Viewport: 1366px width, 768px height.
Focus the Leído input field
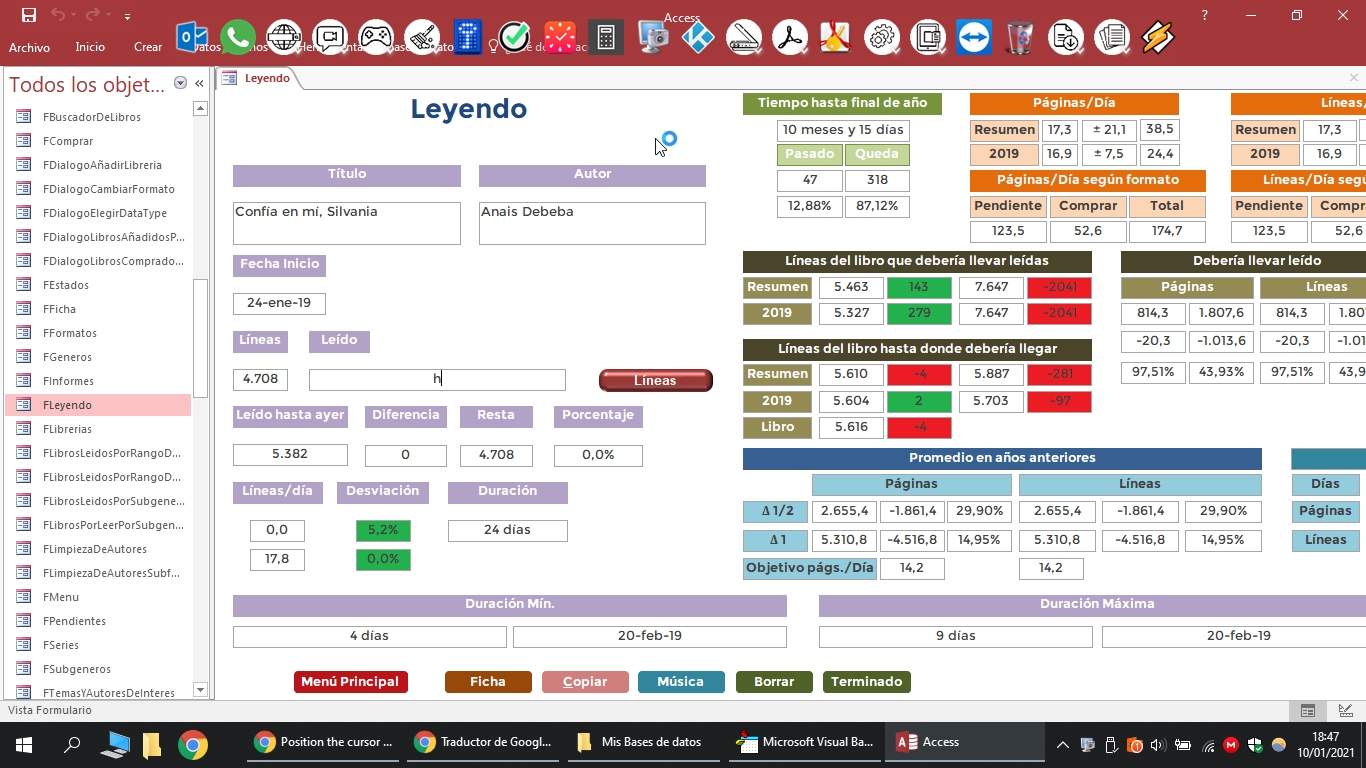[x=437, y=380]
